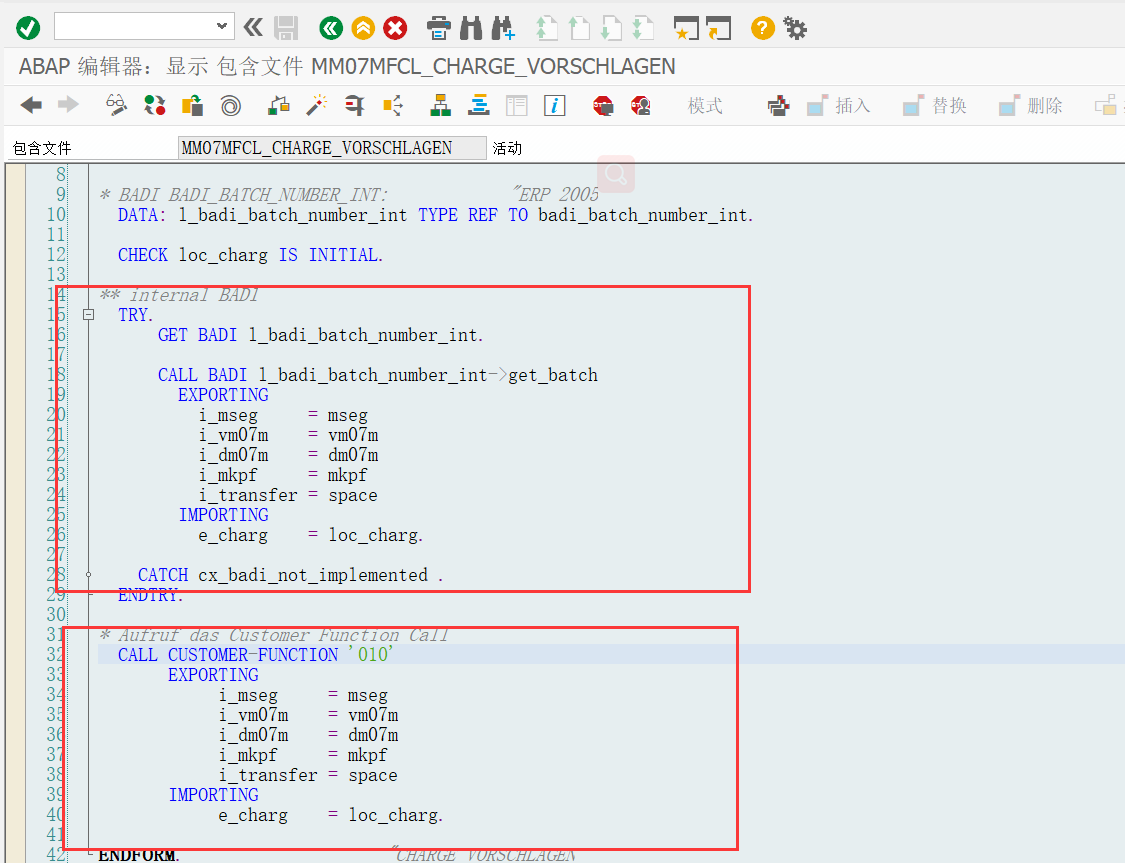This screenshot has height=863, width=1125.
Task: Open Find with the binoculars icon
Action: [x=471, y=29]
